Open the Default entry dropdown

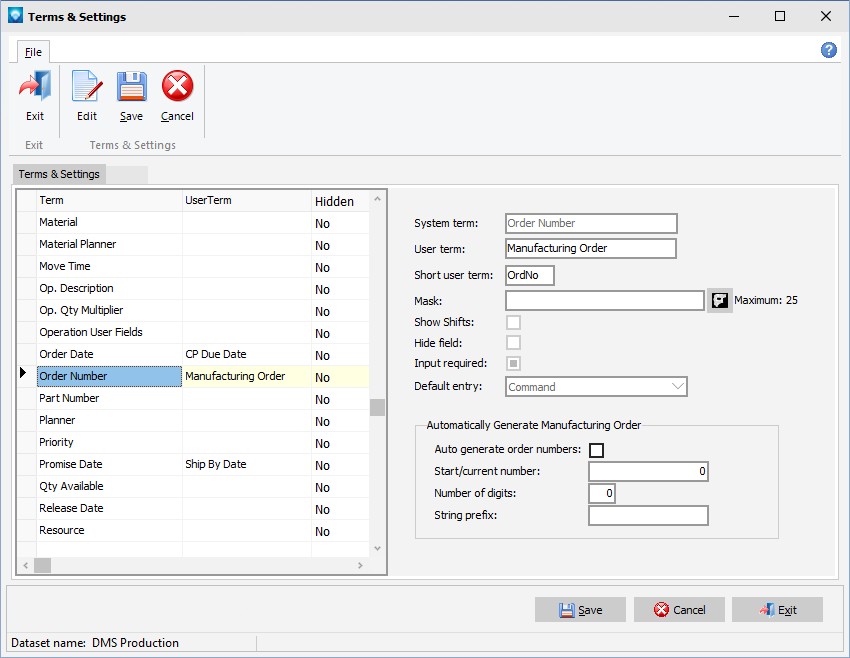(677, 386)
